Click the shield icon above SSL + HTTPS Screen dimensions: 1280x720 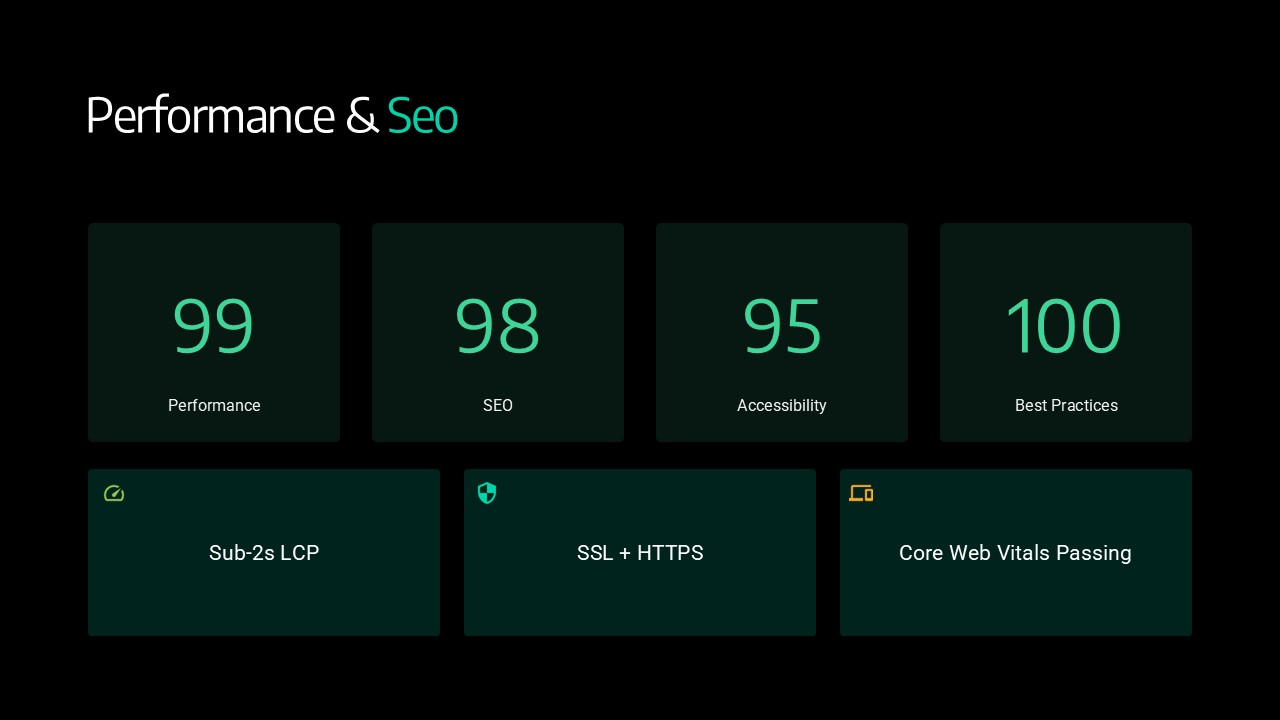coord(487,493)
